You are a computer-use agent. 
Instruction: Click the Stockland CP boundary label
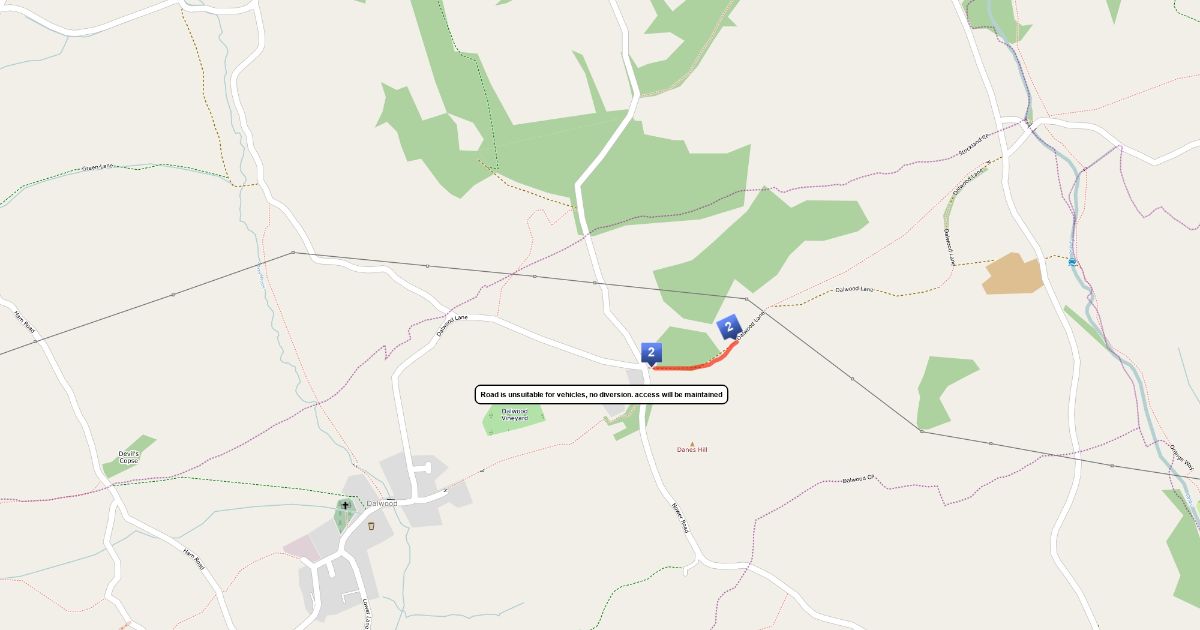click(x=973, y=143)
